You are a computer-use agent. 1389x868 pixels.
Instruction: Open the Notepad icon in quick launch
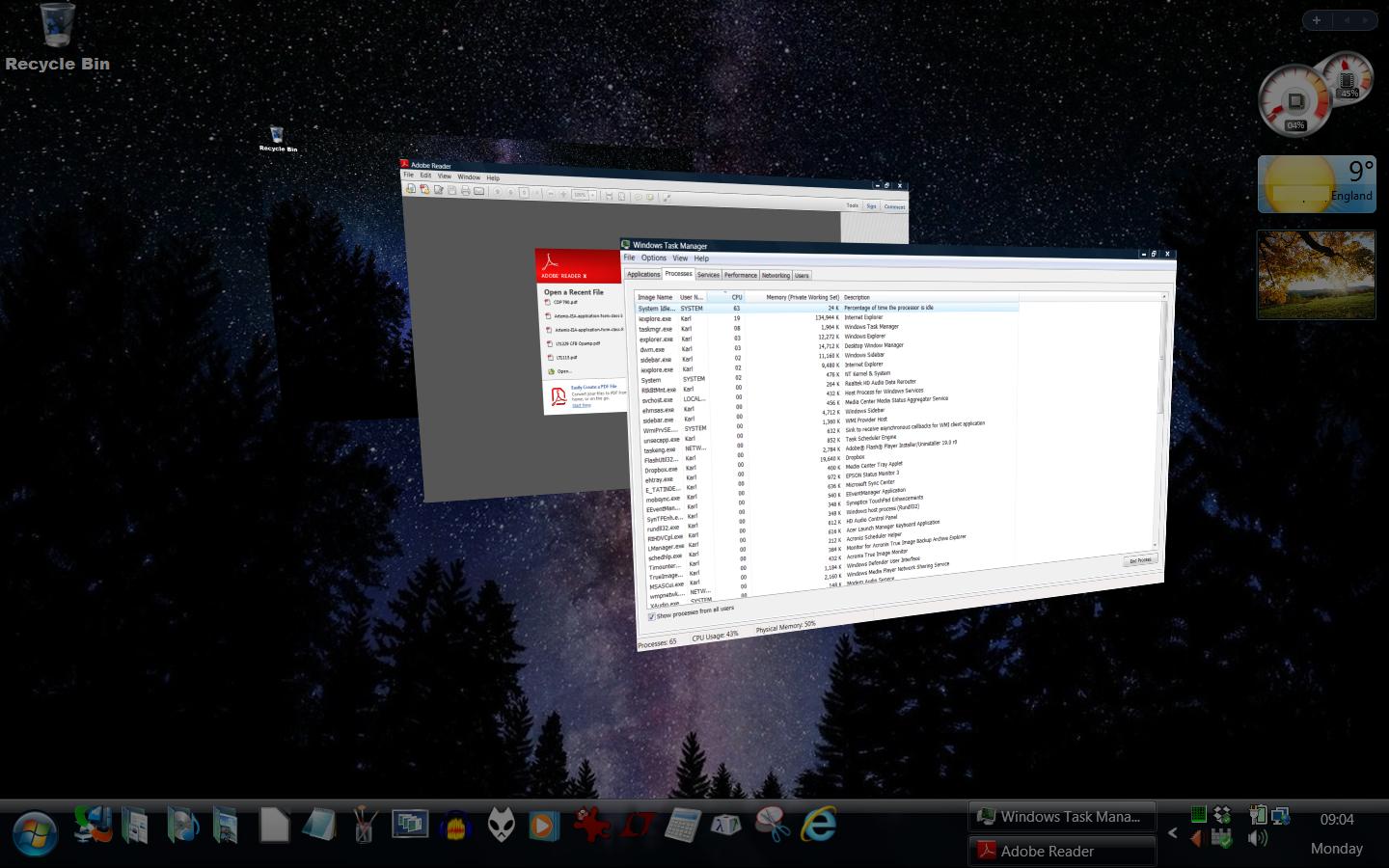[318, 826]
